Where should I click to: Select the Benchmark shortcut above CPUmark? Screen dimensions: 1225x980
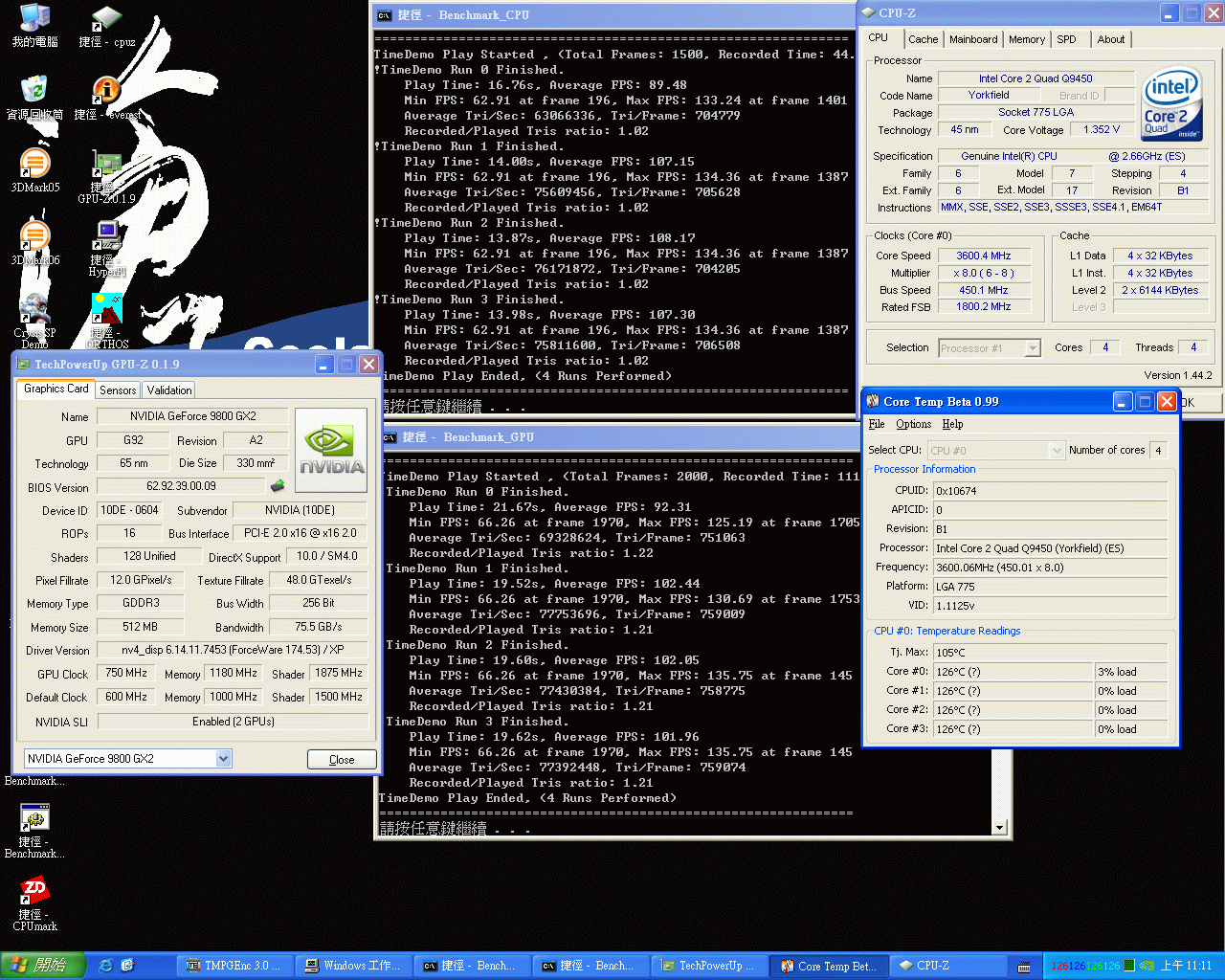(34, 831)
